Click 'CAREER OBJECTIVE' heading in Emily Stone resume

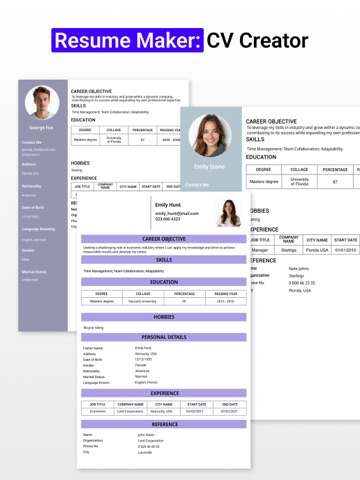(x=271, y=122)
